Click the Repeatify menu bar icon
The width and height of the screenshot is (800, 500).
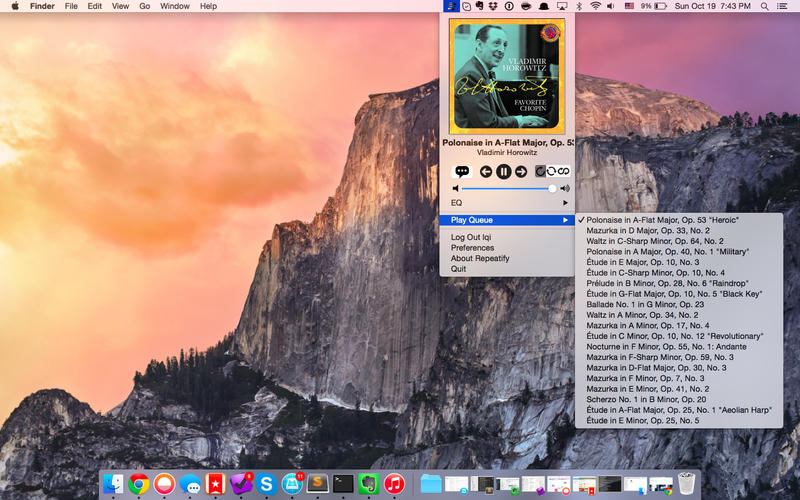click(452, 6)
